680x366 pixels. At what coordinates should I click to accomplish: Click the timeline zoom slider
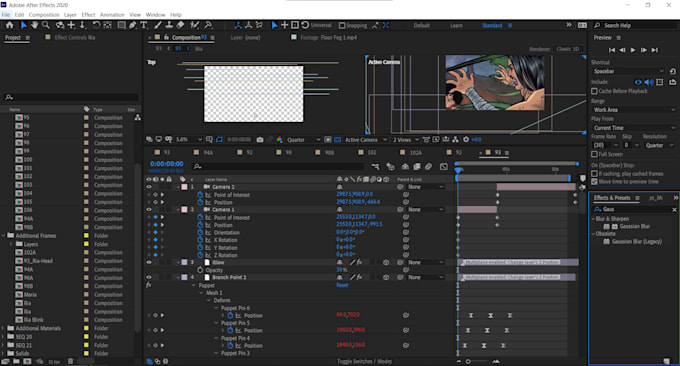pyautogui.click(x=477, y=361)
